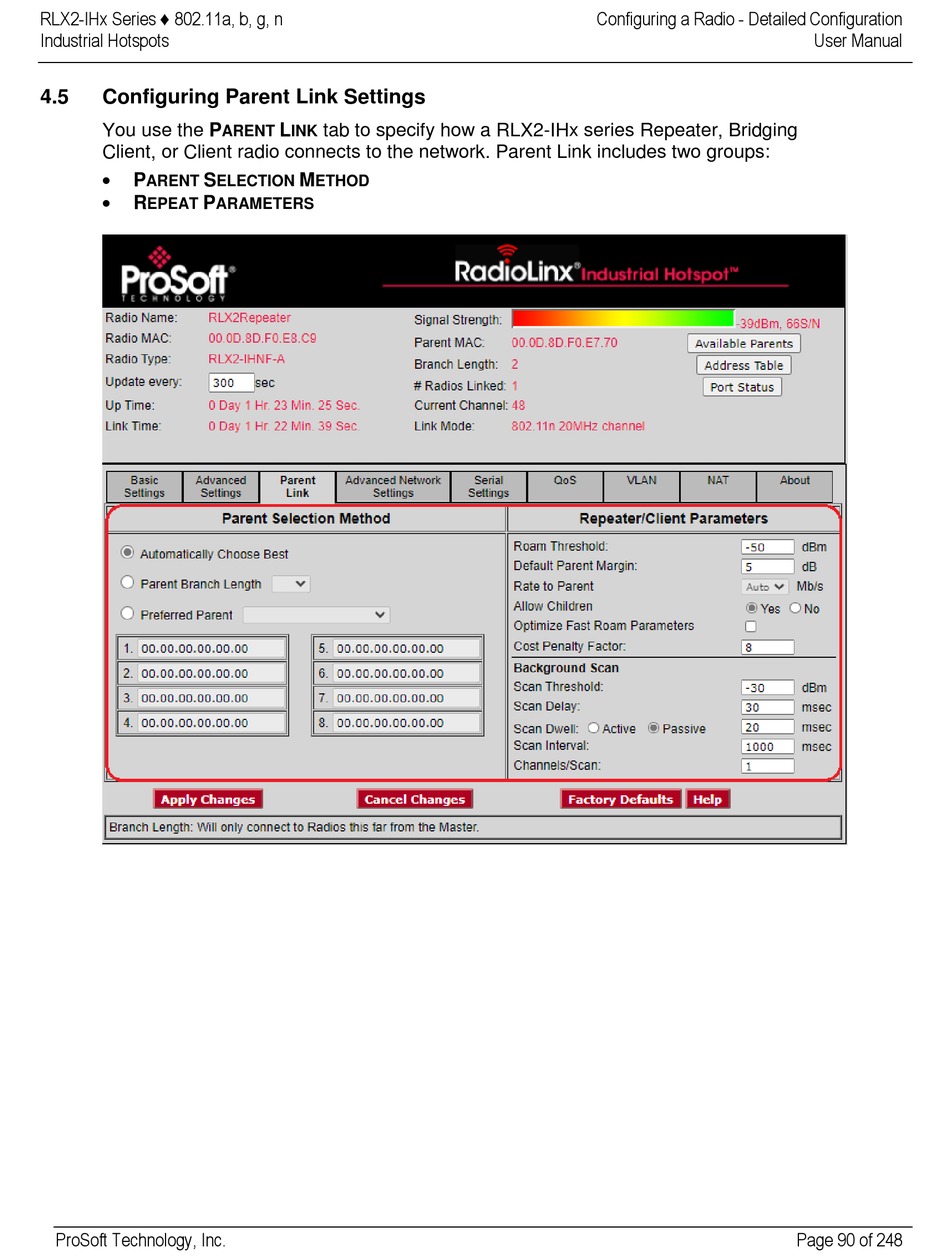The width and height of the screenshot is (950, 1260).
Task: Click the radio name RLX2Repeater
Action: pos(249,318)
